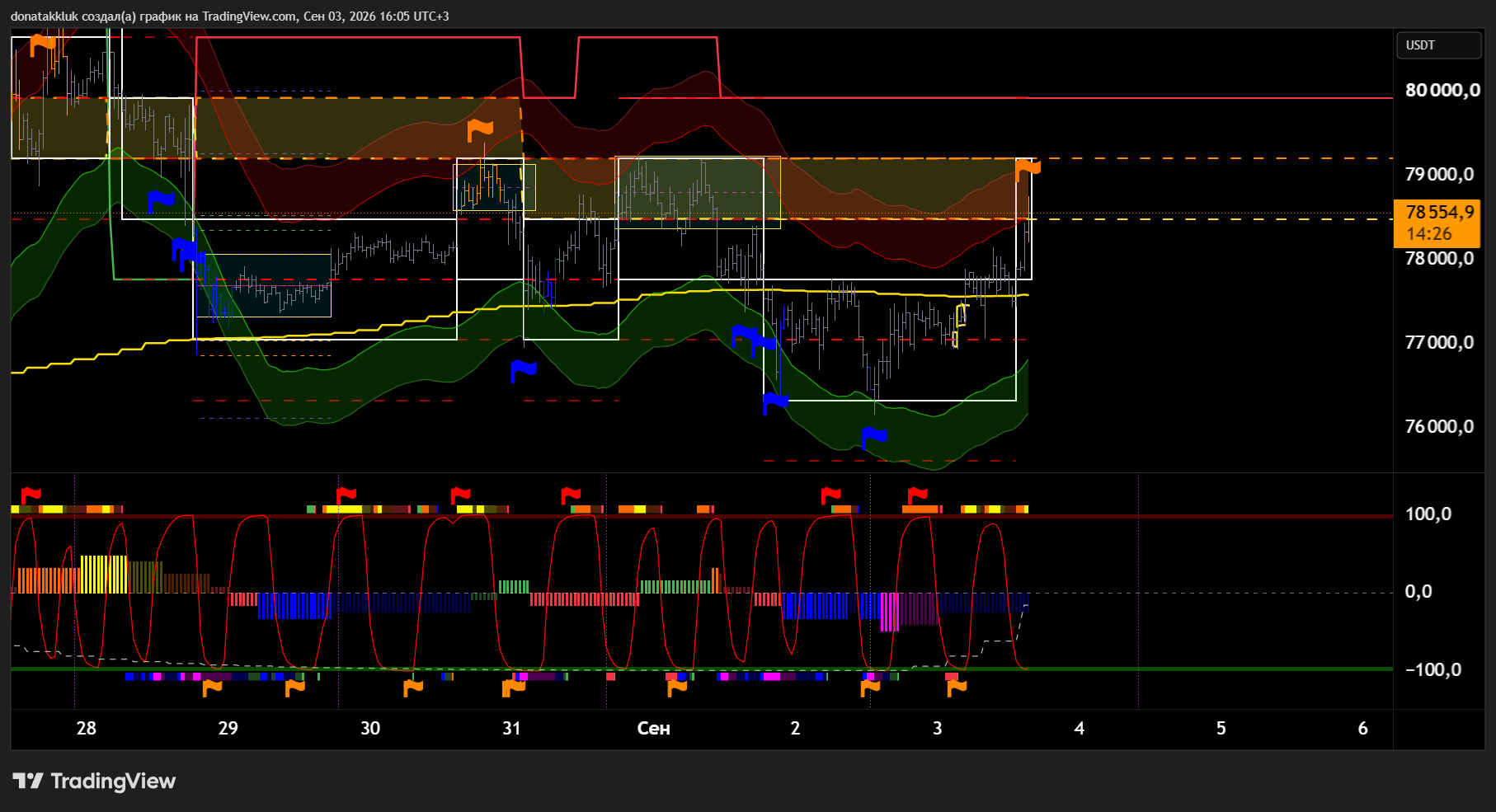The image size is (1496, 812).
Task: Click the rightmost red flag in oscillator pane
Action: click(917, 495)
